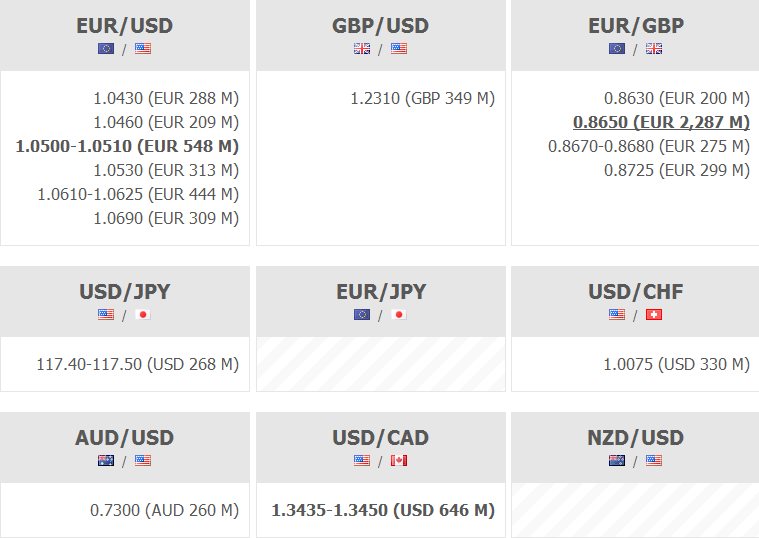
Task: Select the 0.7300 (AUD 260 M) expiry
Action: point(164,510)
